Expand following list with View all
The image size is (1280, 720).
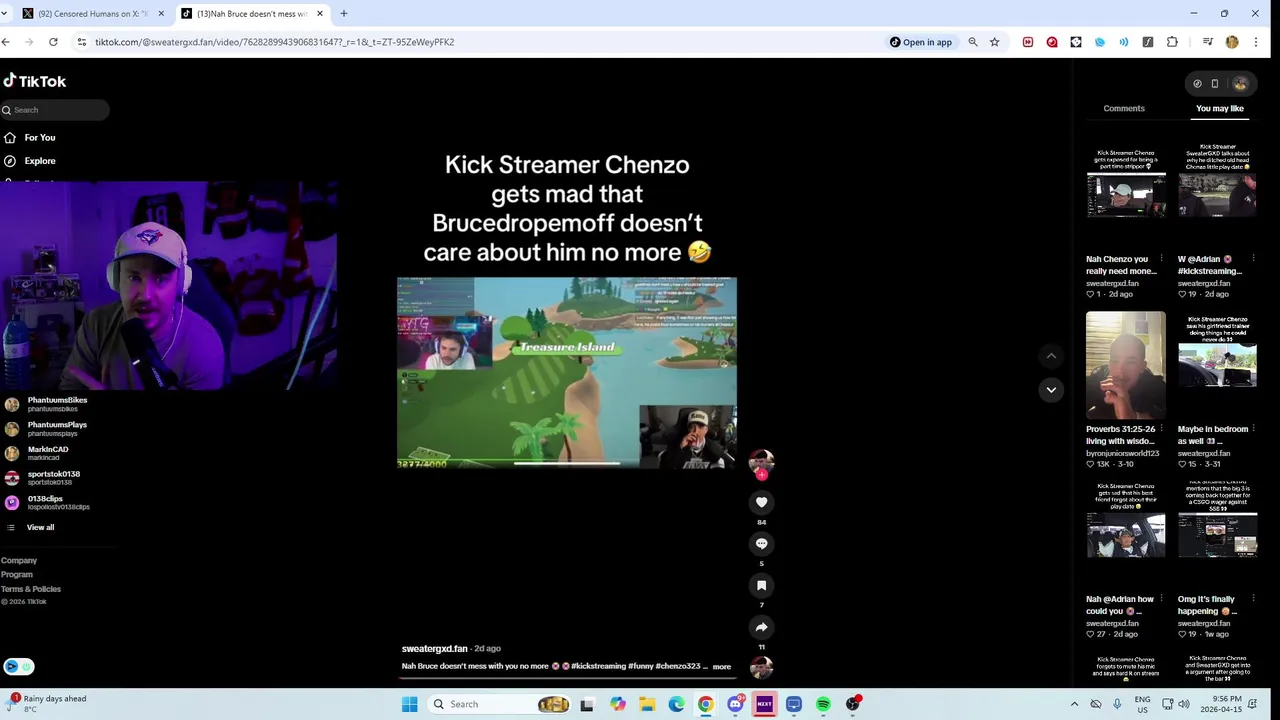(x=40, y=527)
